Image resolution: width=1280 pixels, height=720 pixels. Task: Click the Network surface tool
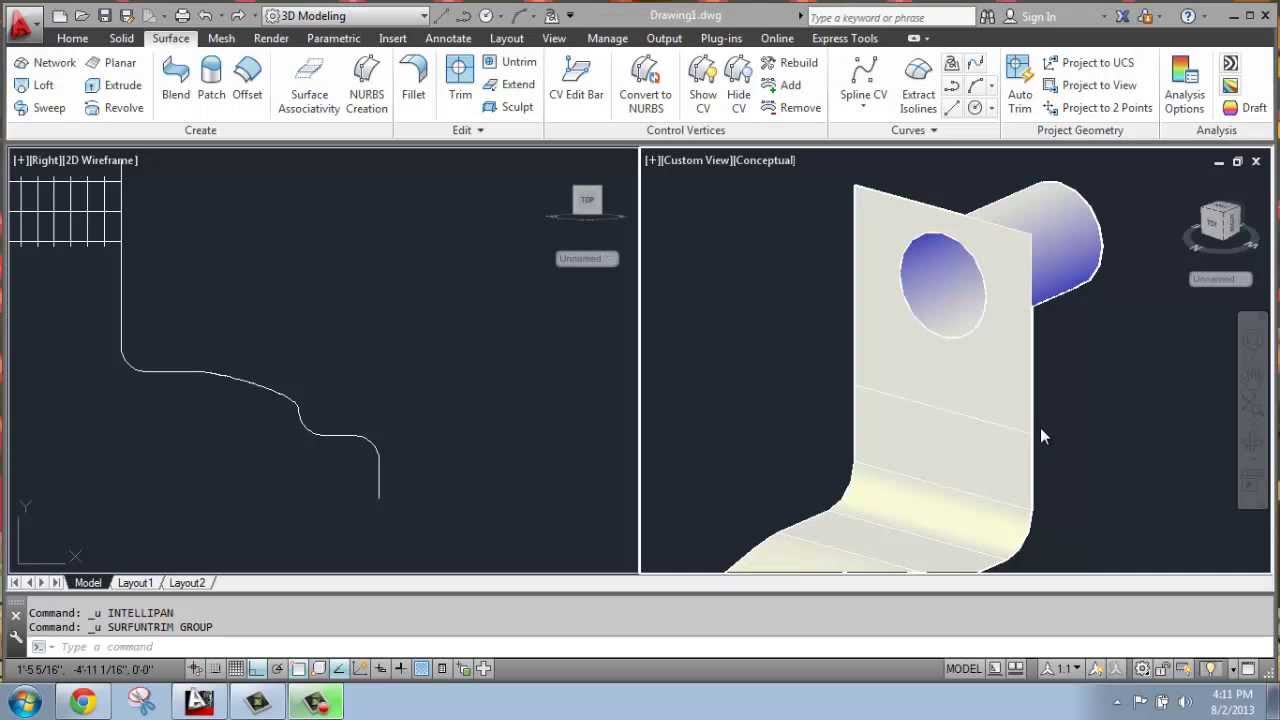(45, 62)
